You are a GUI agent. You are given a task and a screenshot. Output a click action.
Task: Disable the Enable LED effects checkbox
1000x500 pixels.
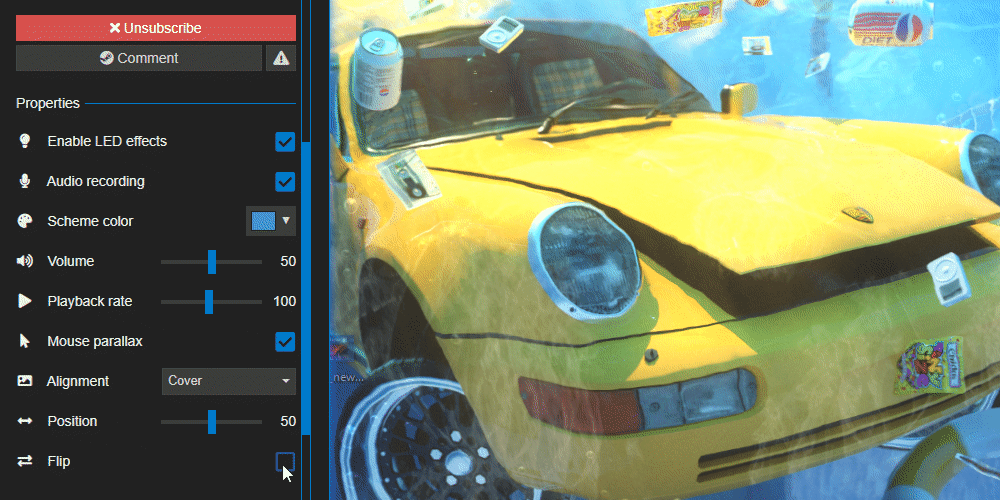pos(285,141)
